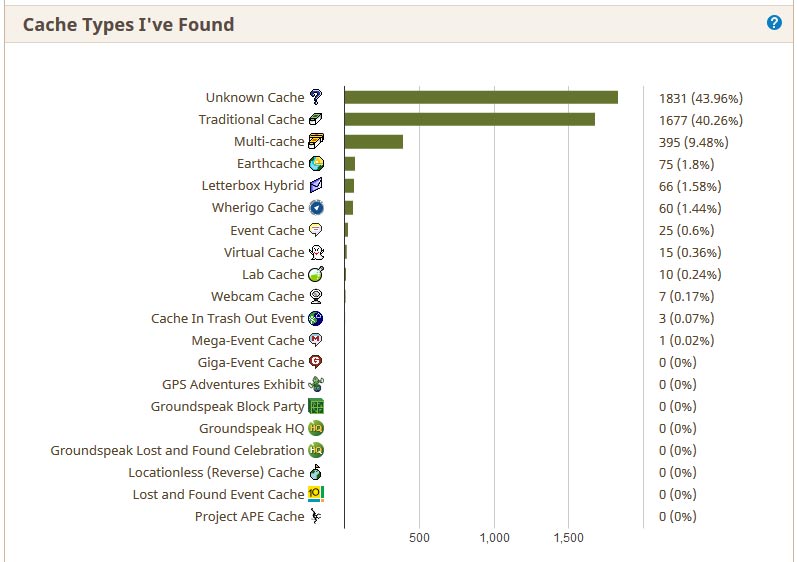This screenshot has height=562, width=797.
Task: Click the Project APE Cache monkey icon
Action: tap(316, 516)
